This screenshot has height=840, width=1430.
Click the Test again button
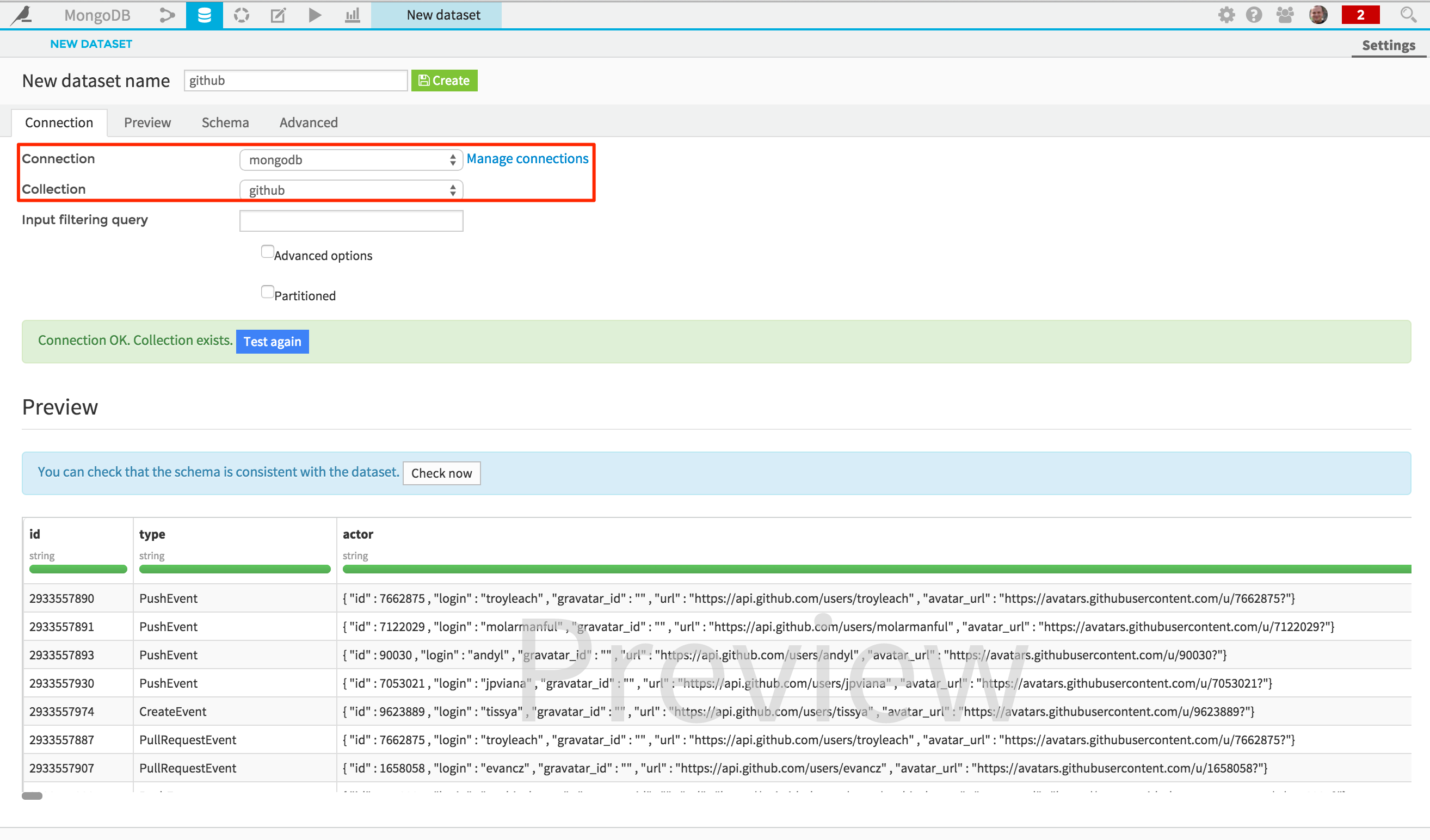pos(273,342)
